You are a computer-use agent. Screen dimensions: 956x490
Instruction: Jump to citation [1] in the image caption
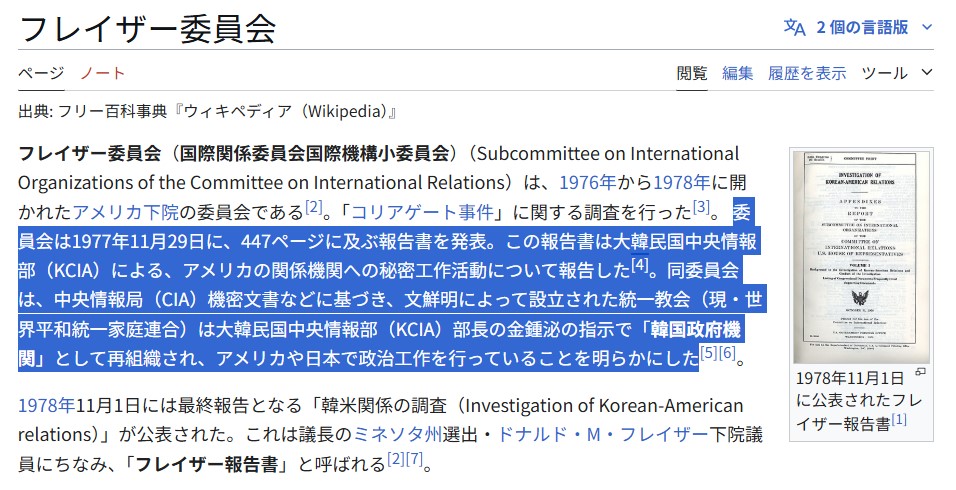[899, 419]
